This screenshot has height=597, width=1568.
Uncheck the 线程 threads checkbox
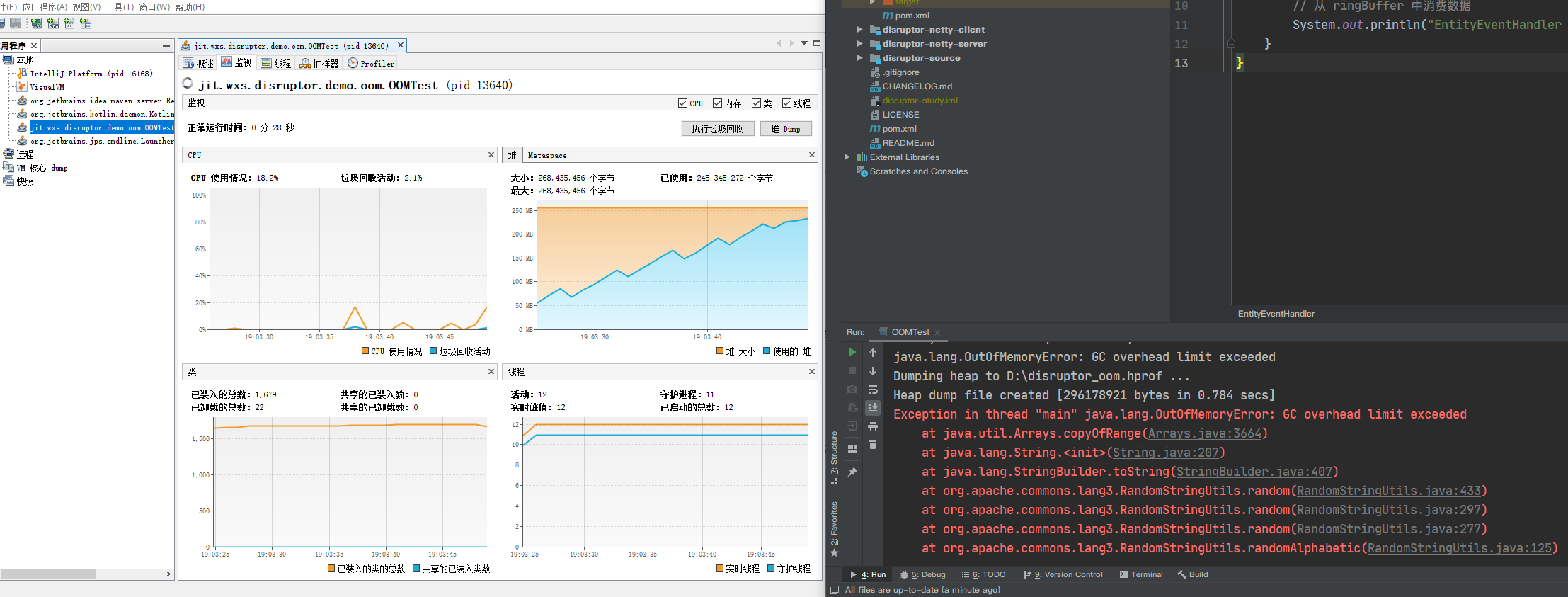coord(786,103)
